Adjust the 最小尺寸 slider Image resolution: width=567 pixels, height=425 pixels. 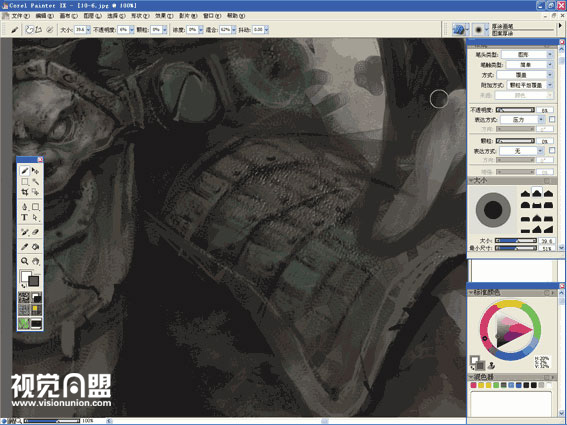[516, 248]
